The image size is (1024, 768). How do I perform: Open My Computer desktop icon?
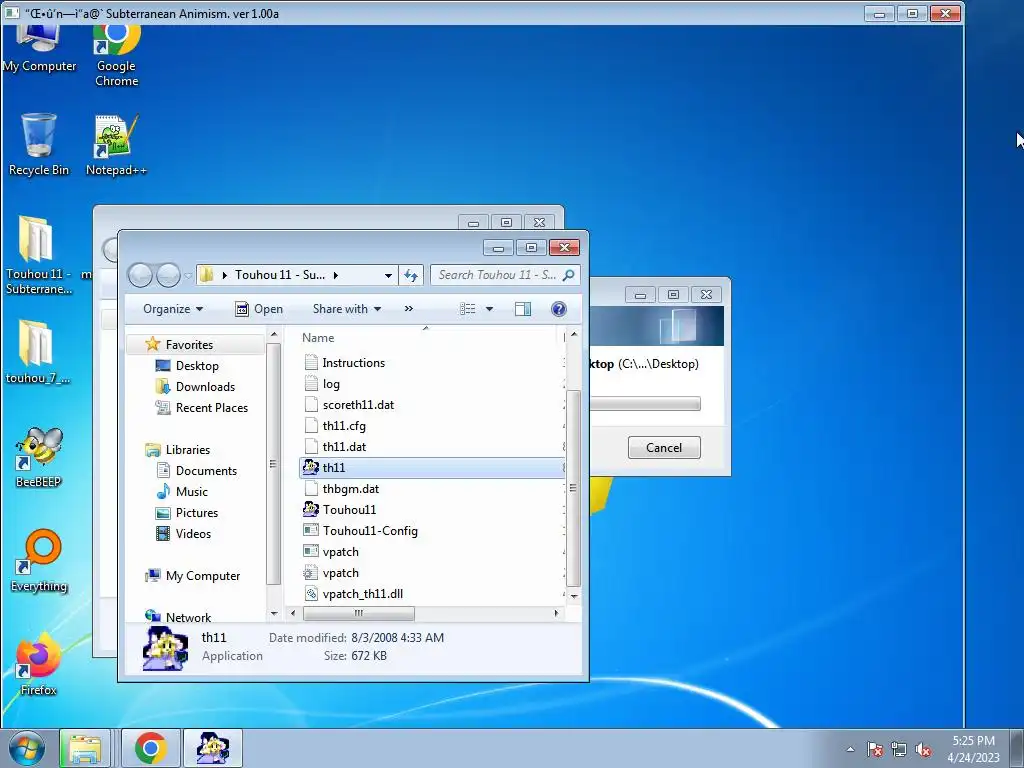[x=39, y=49]
